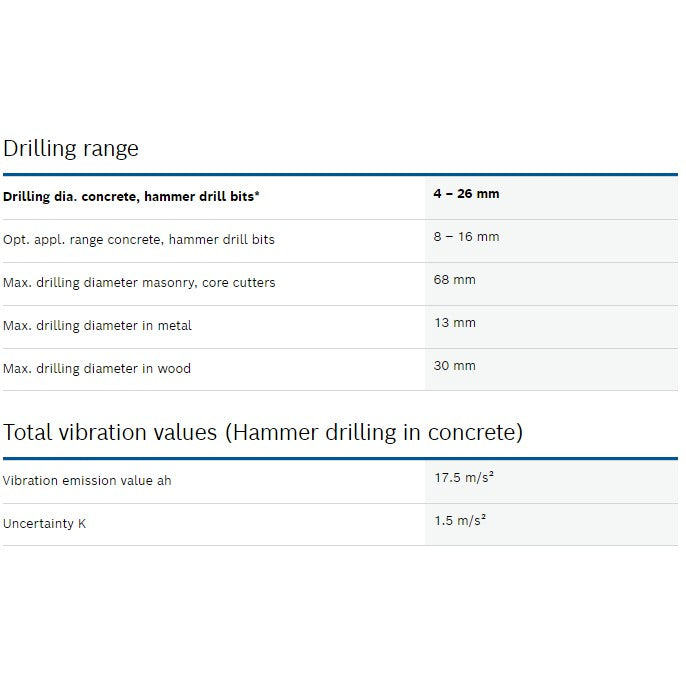This screenshot has height=686, width=686.
Task: Click the '1.5 m/s²' uncertainty value
Action: (x=460, y=521)
